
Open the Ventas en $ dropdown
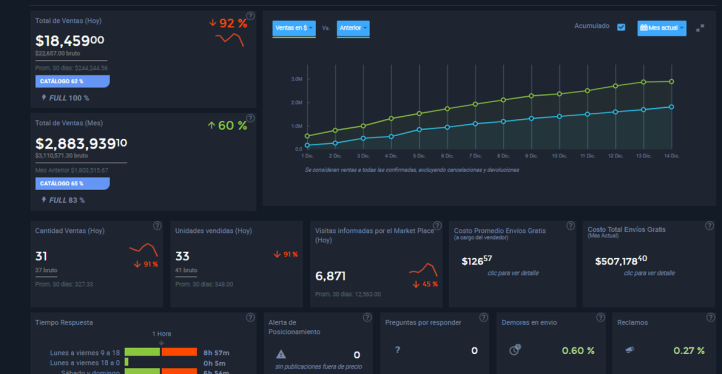294,29
